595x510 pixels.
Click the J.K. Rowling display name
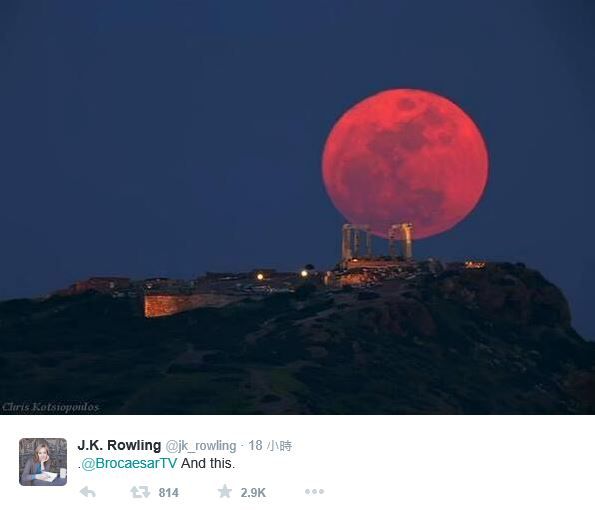119,445
